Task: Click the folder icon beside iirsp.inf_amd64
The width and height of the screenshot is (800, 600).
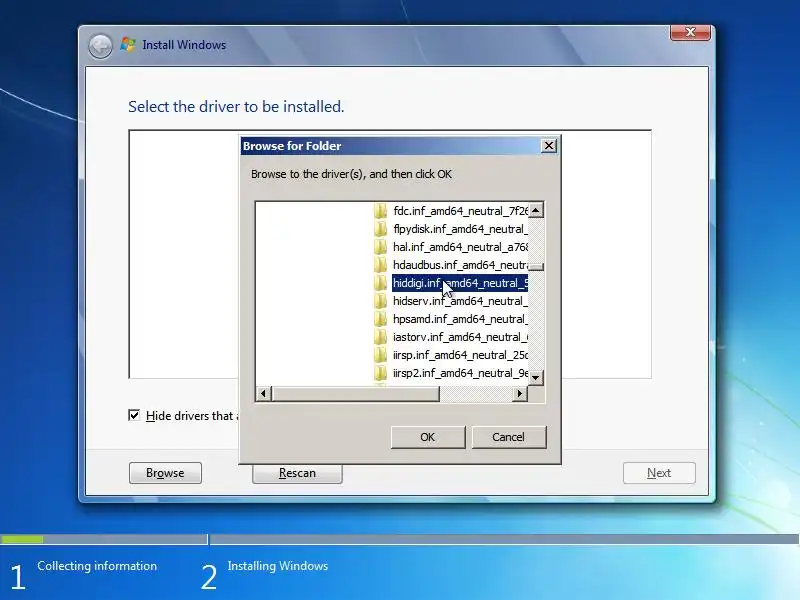Action: click(x=380, y=355)
